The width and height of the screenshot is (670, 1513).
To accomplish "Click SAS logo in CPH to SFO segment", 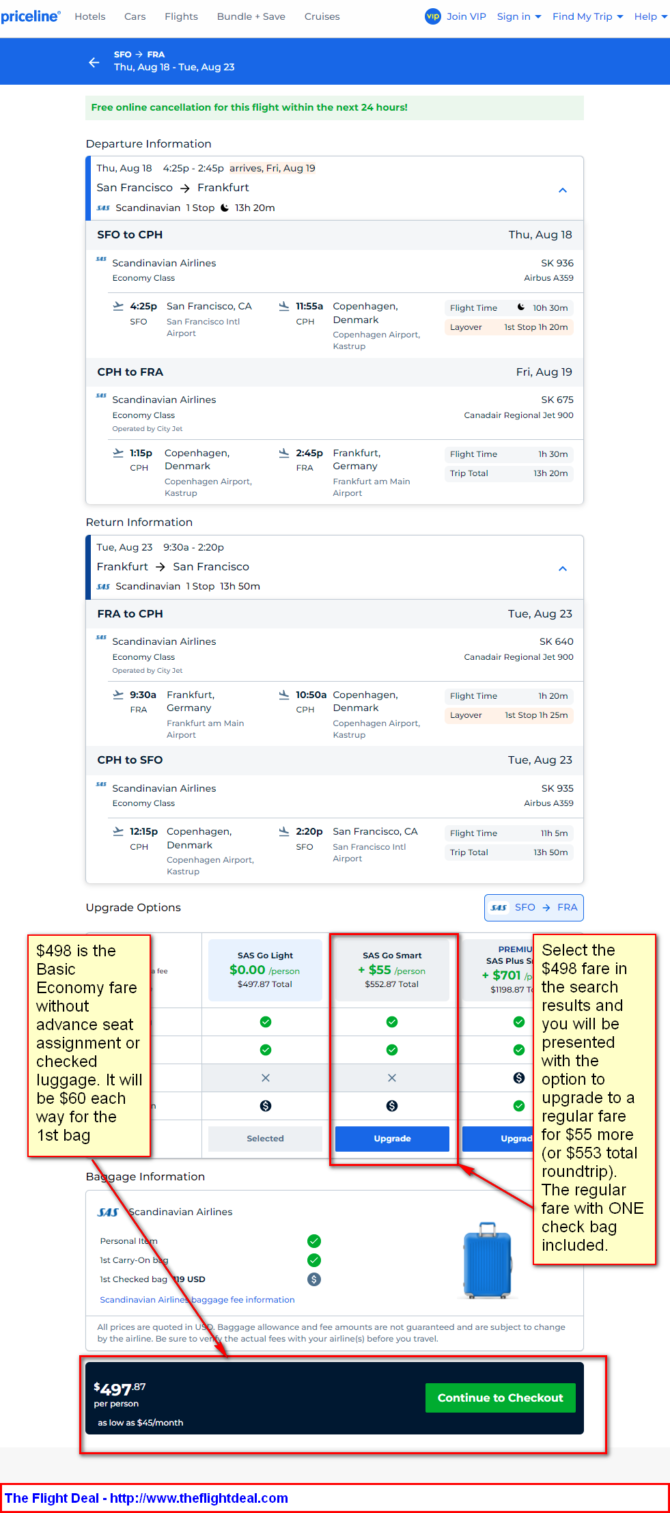I will click(101, 785).
